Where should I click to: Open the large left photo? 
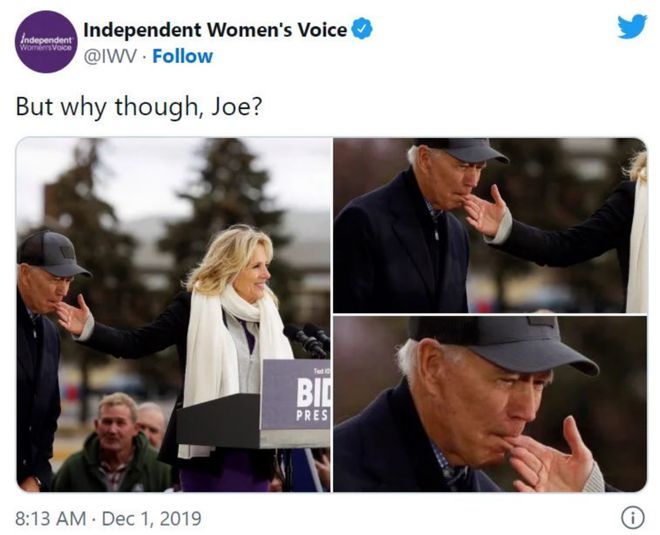point(173,314)
